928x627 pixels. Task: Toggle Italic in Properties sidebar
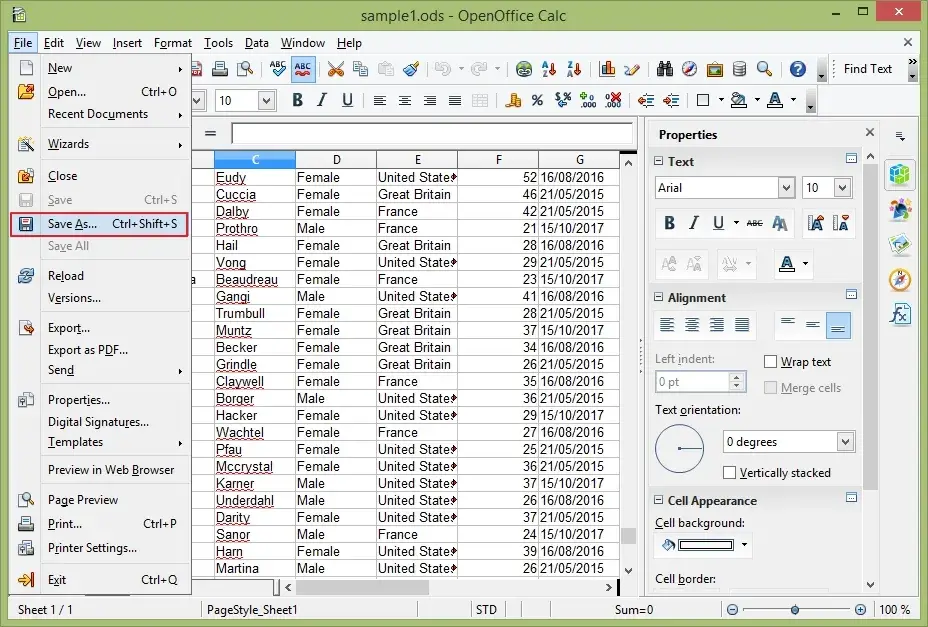click(x=694, y=223)
